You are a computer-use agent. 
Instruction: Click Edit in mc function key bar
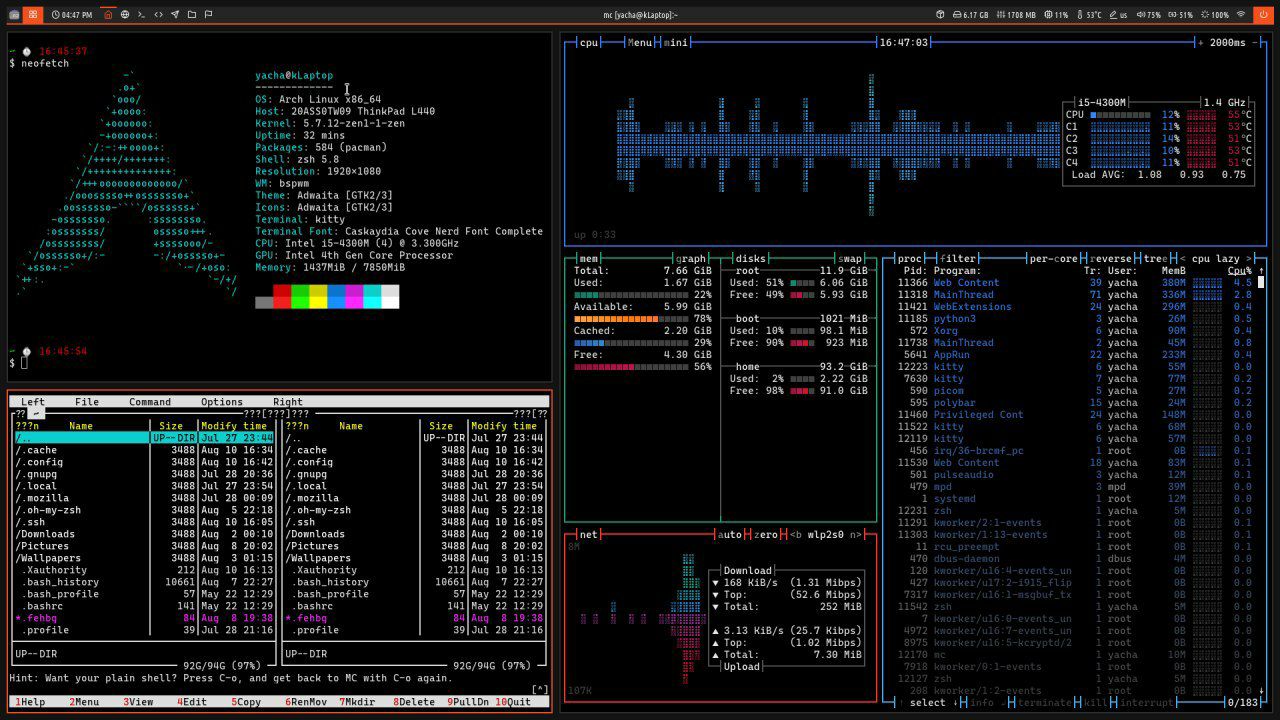click(194, 702)
